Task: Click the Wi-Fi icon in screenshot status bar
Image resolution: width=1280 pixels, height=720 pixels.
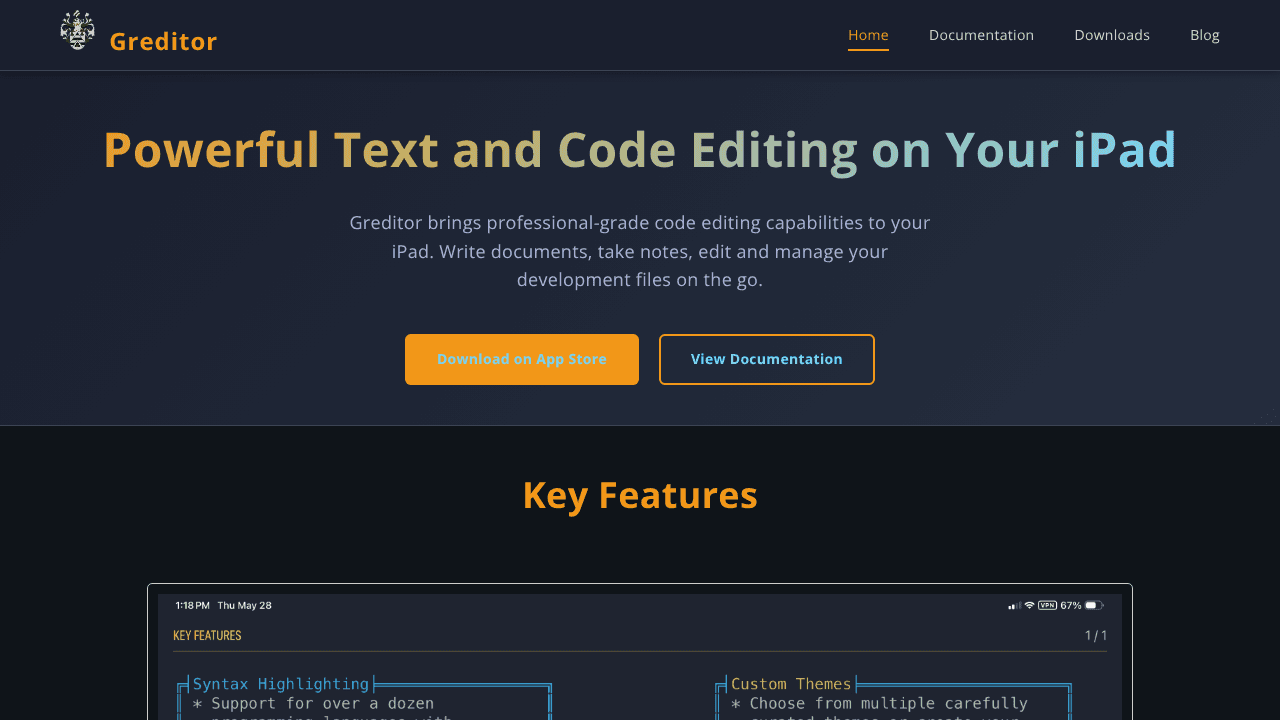Action: 1029,605
